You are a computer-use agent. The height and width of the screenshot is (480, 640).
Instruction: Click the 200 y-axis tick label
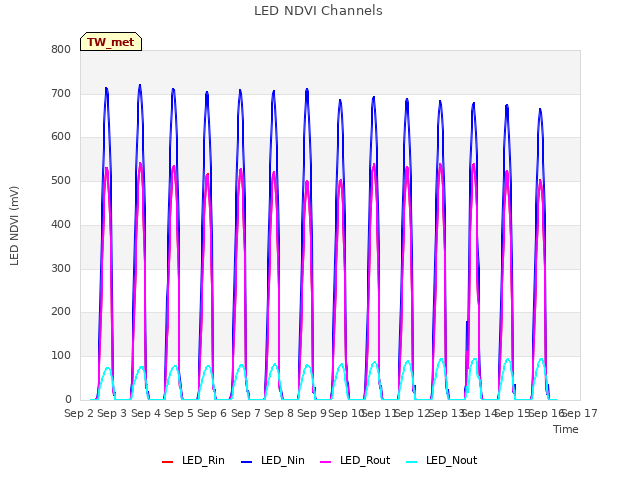61,312
